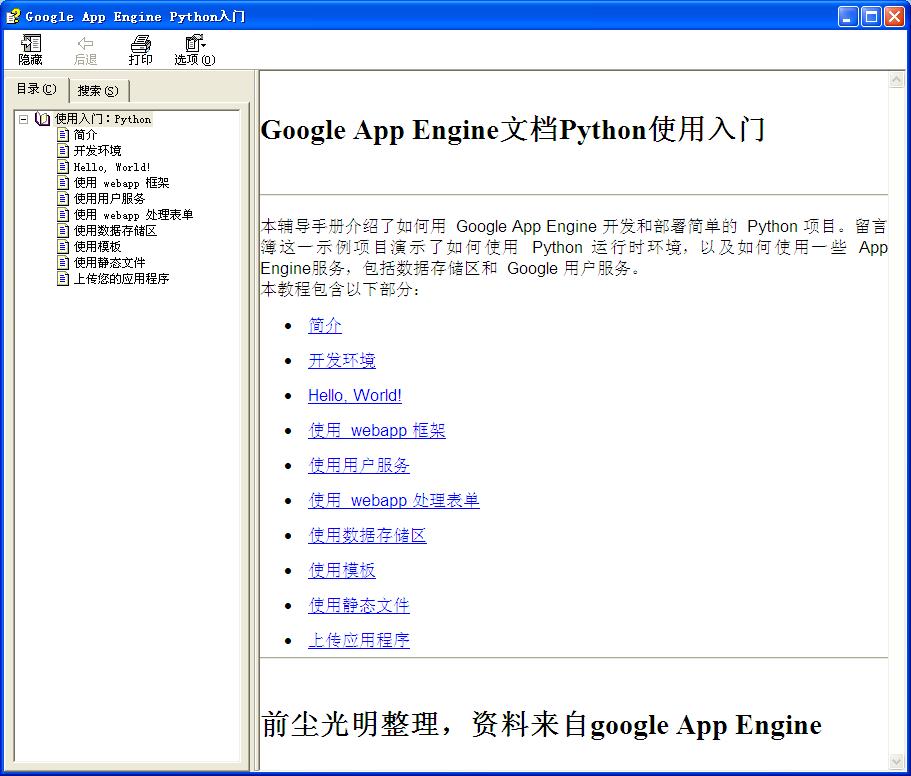Select Hello, World! in the contents tree

(x=112, y=167)
